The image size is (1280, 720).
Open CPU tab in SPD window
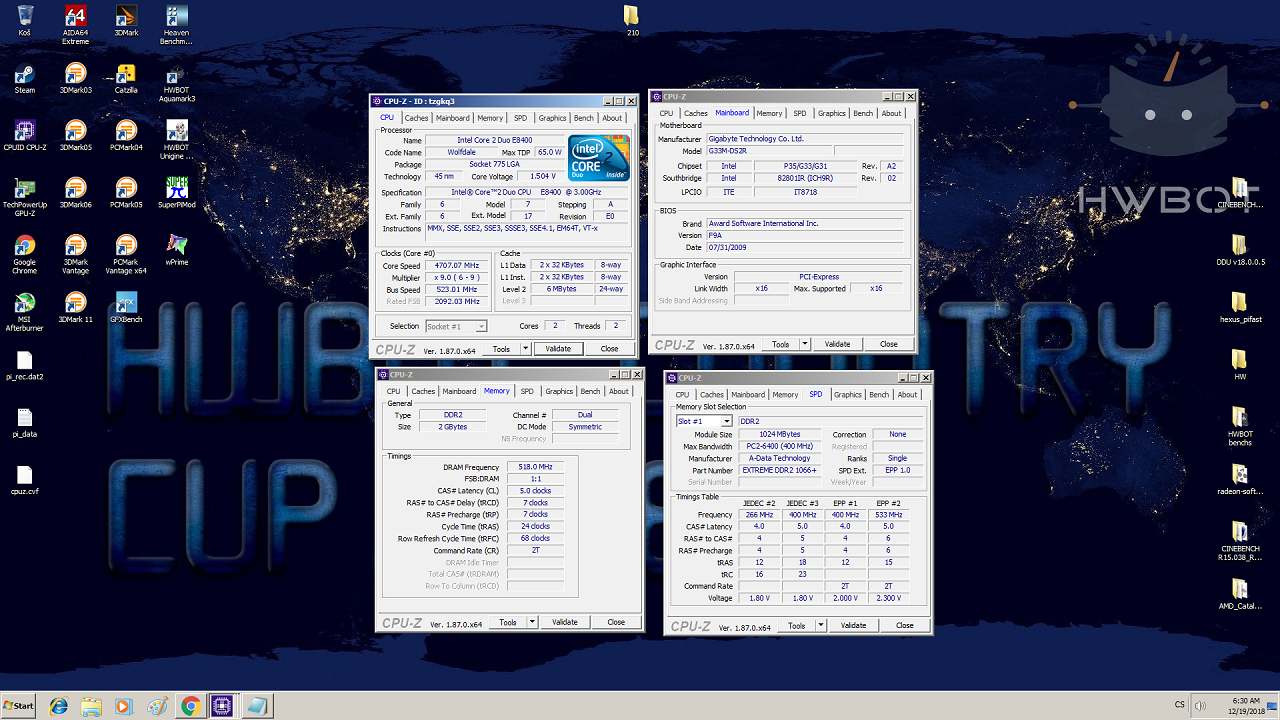tap(682, 394)
